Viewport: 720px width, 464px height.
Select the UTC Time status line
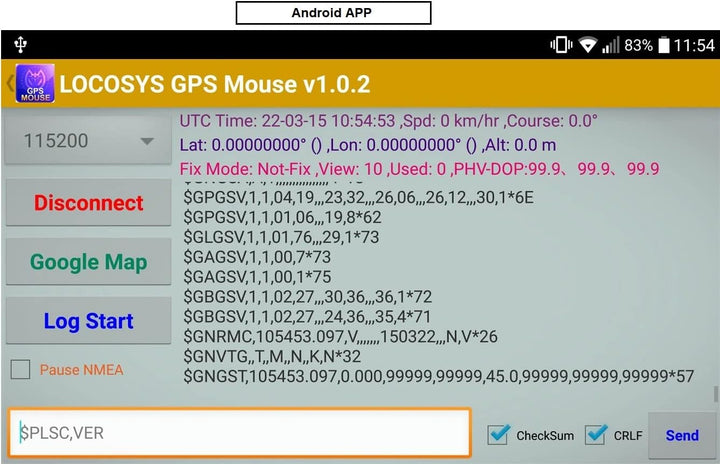click(x=388, y=121)
